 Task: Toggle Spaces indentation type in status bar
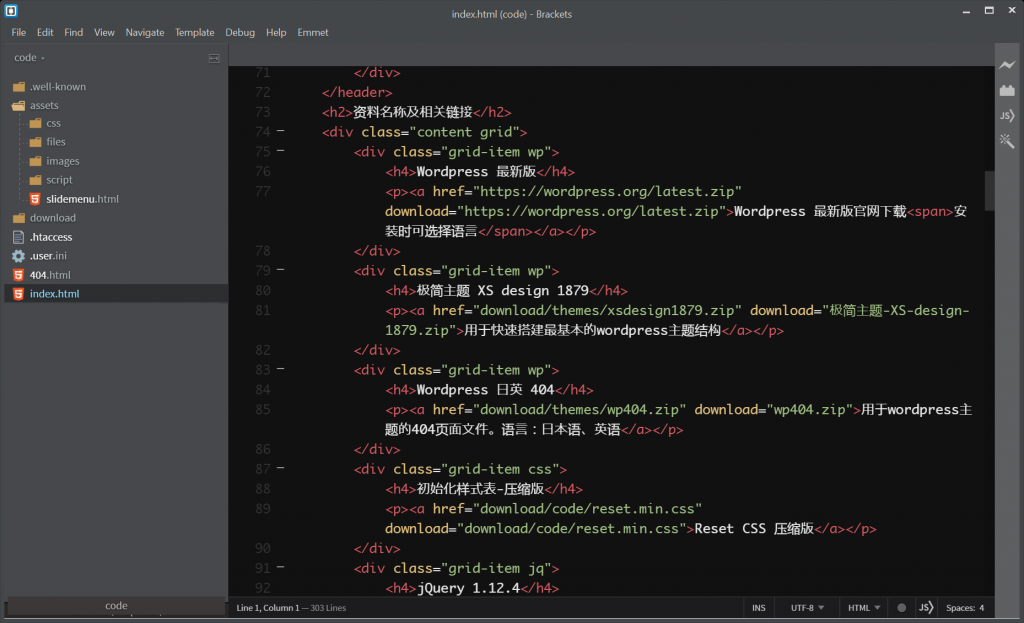(x=959, y=607)
